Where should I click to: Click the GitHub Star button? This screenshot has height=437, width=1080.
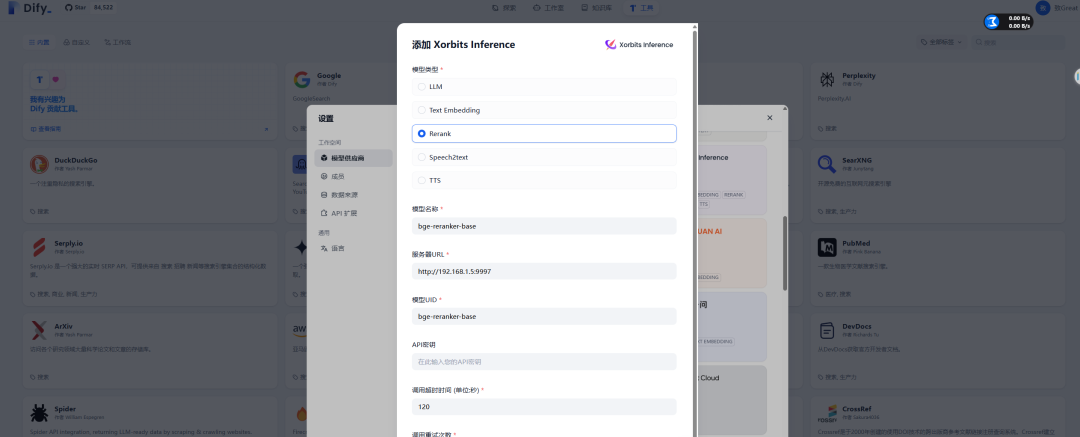tap(75, 8)
